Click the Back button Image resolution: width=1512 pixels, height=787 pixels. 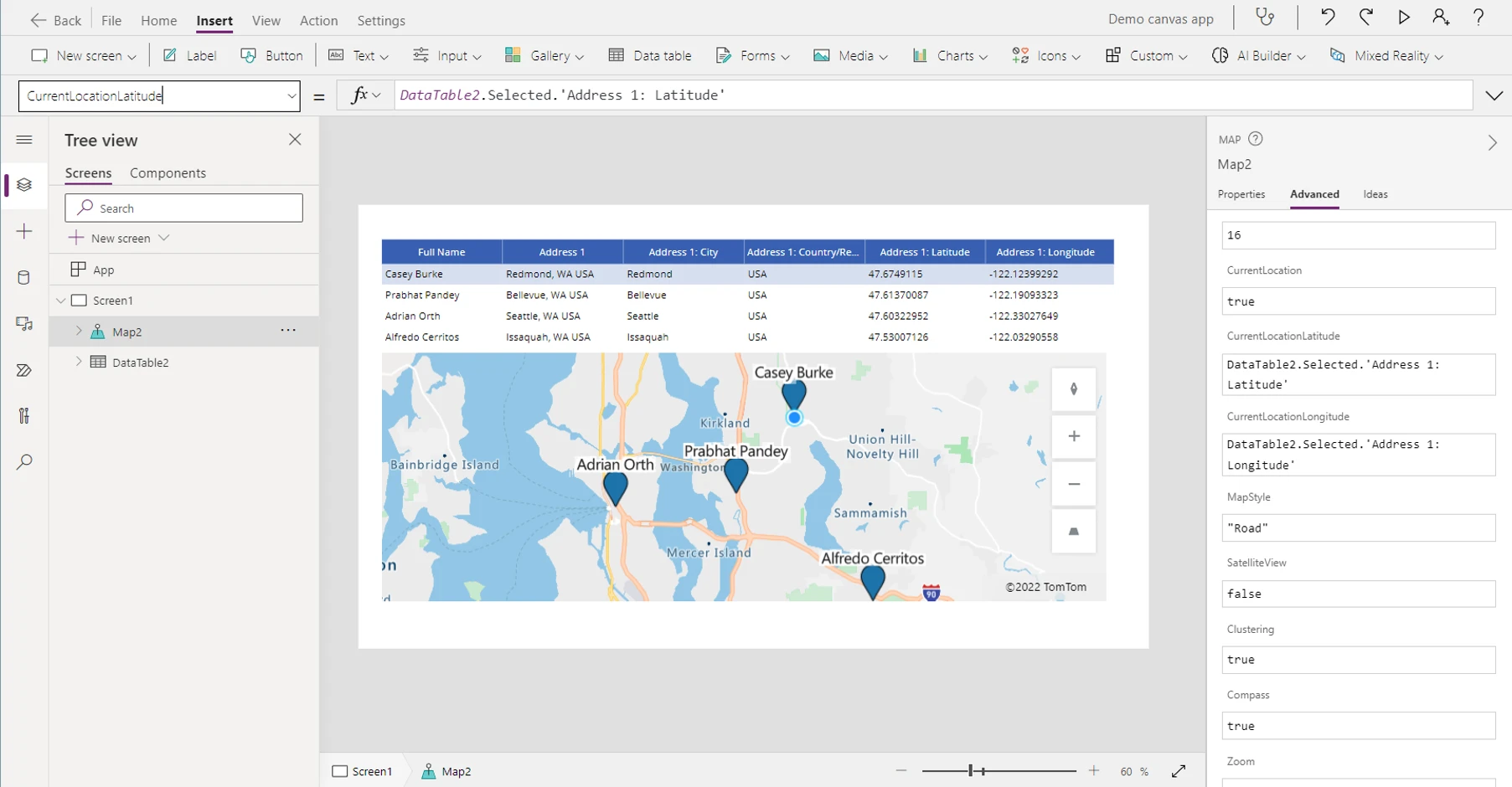pyautogui.click(x=55, y=20)
